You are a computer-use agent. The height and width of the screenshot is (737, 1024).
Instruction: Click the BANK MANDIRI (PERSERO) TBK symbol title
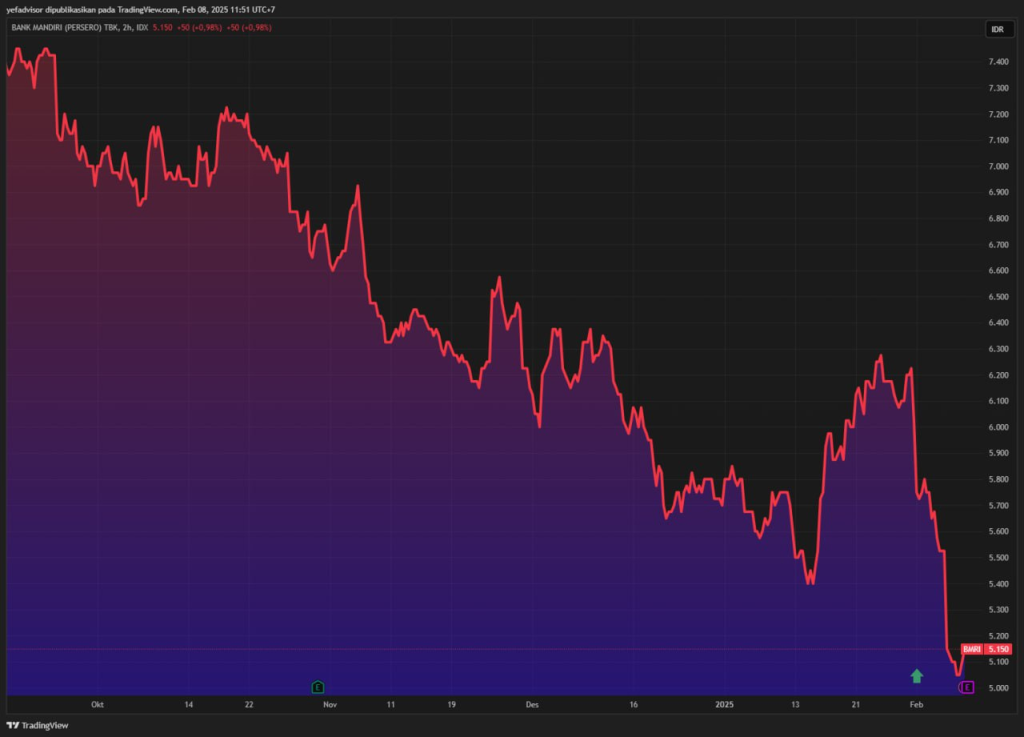tap(62, 27)
